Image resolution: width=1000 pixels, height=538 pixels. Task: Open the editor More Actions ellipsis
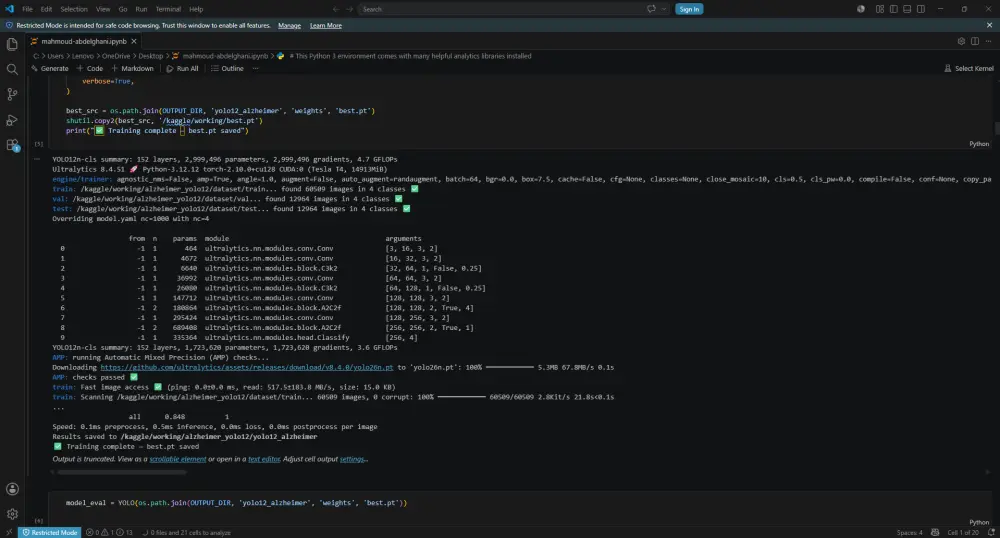click(989, 41)
